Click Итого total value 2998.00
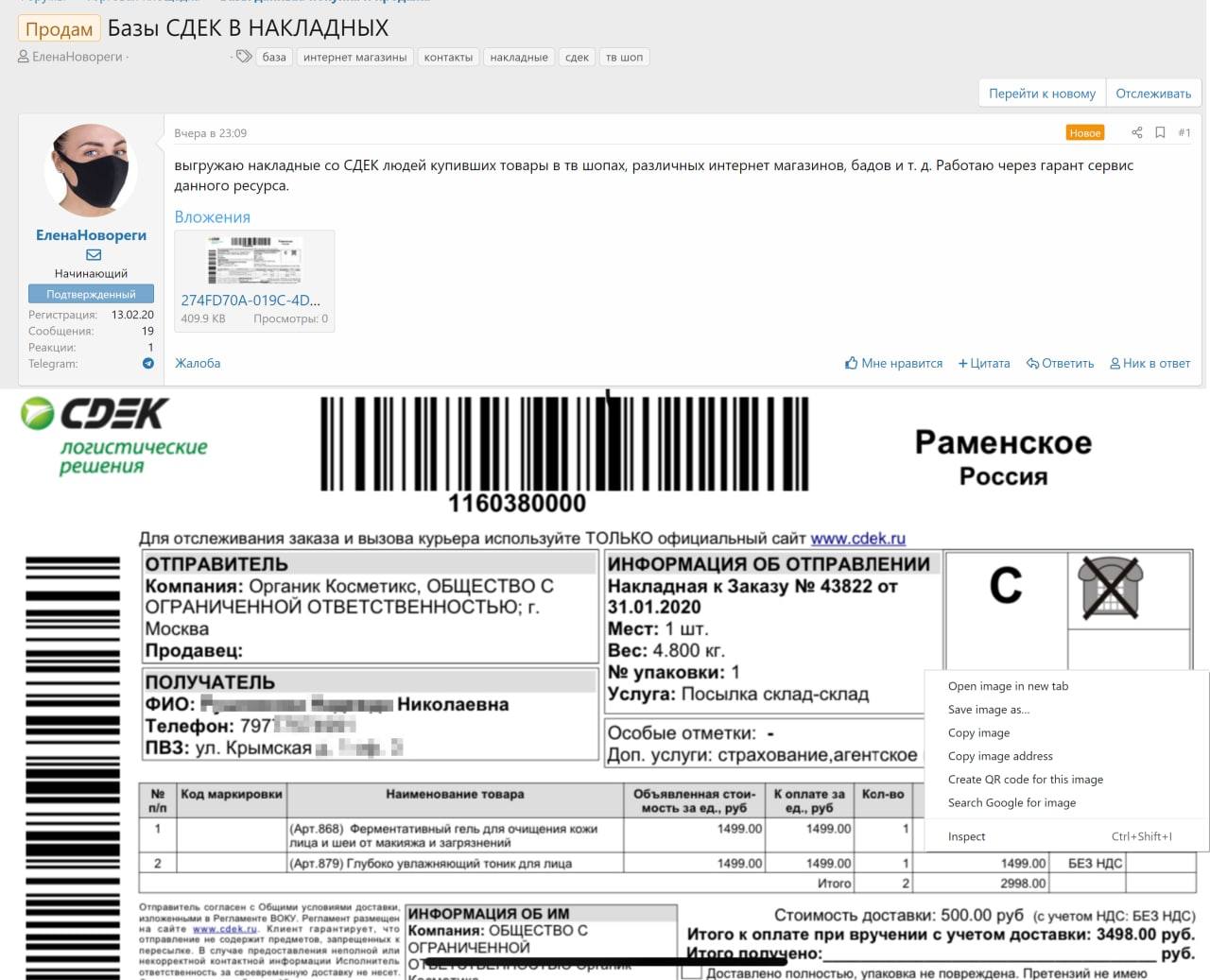Viewport: 1210px width, 980px height. (1023, 884)
